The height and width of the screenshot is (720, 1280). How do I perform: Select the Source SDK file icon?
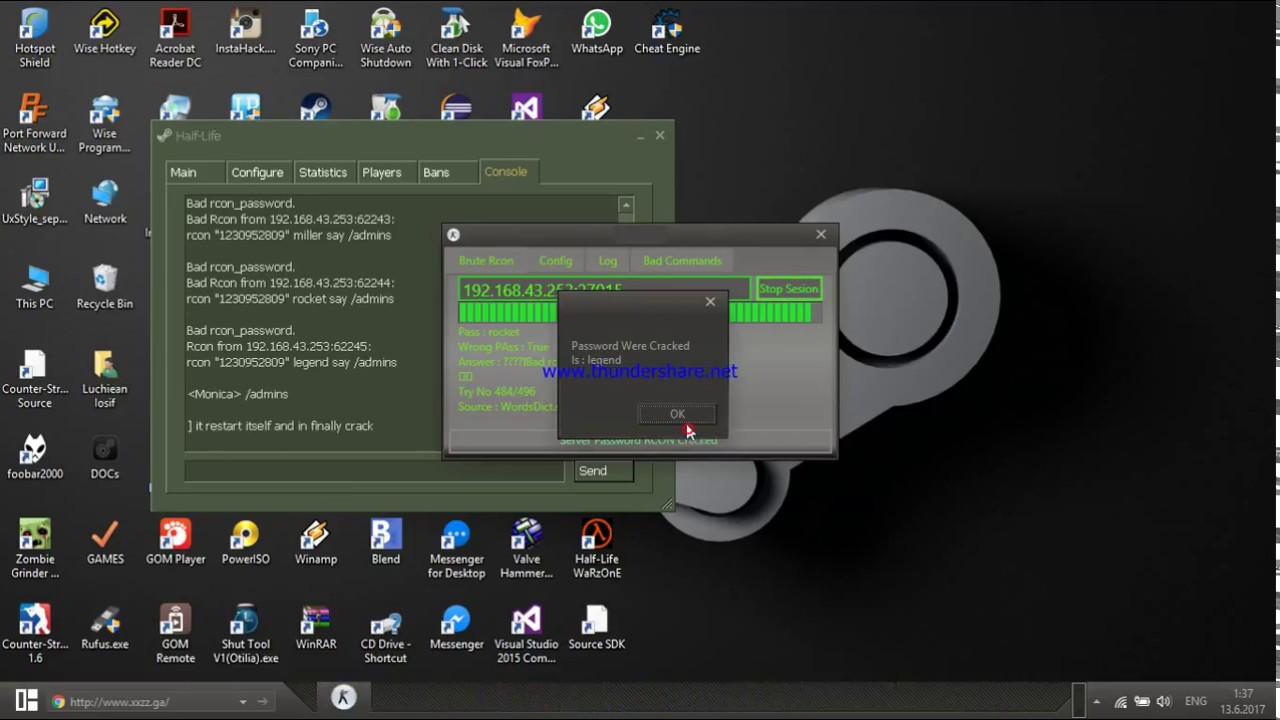coord(597,627)
